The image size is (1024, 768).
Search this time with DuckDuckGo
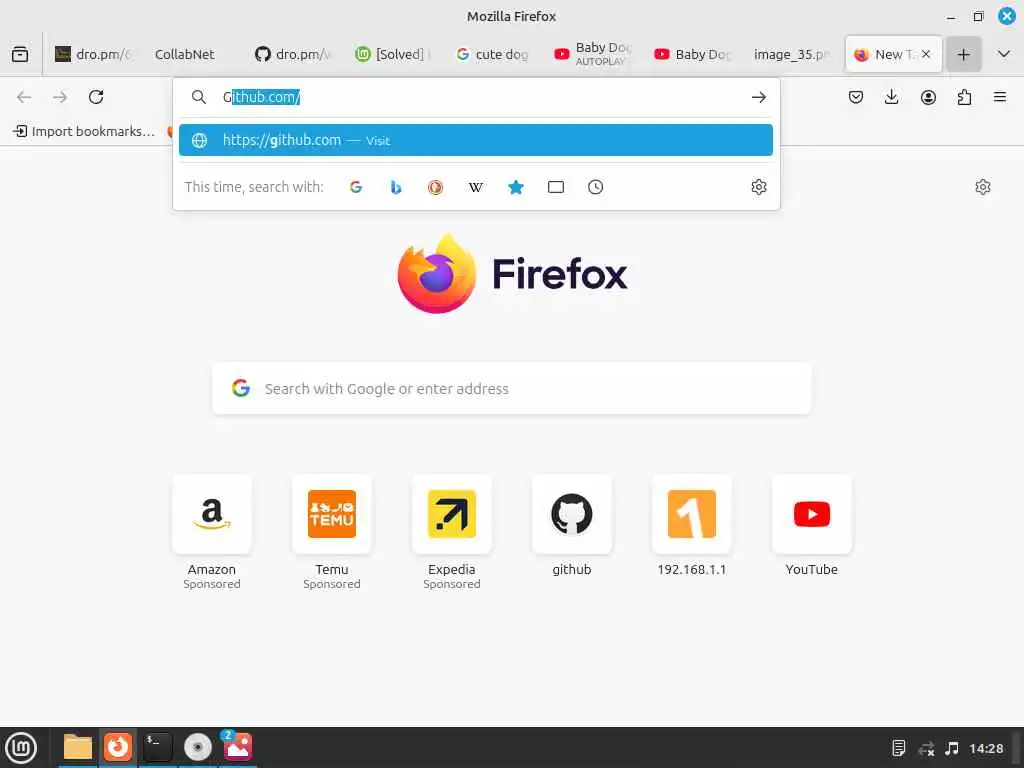(x=436, y=187)
